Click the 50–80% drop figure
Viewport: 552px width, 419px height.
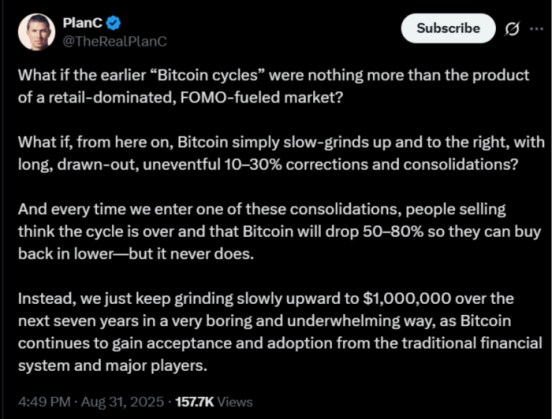coord(393,232)
